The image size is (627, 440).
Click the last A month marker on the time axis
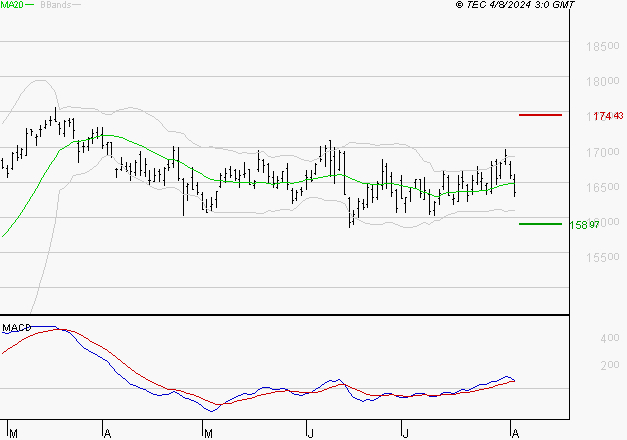click(x=515, y=434)
